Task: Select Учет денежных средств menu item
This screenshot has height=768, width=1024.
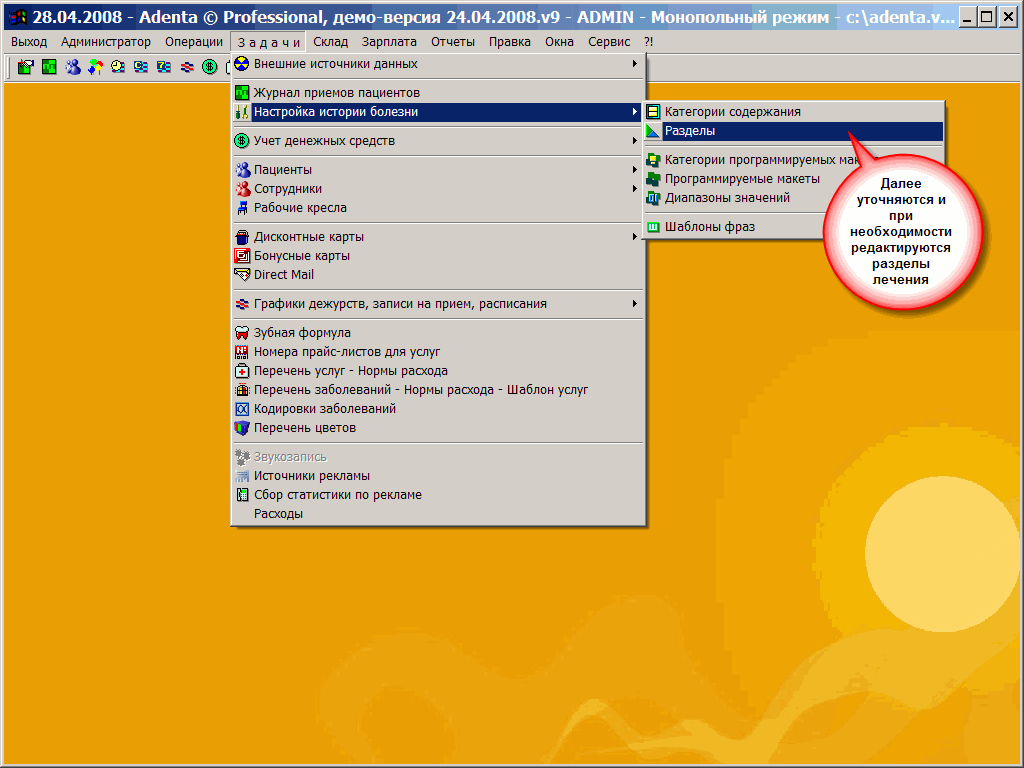Action: point(324,141)
